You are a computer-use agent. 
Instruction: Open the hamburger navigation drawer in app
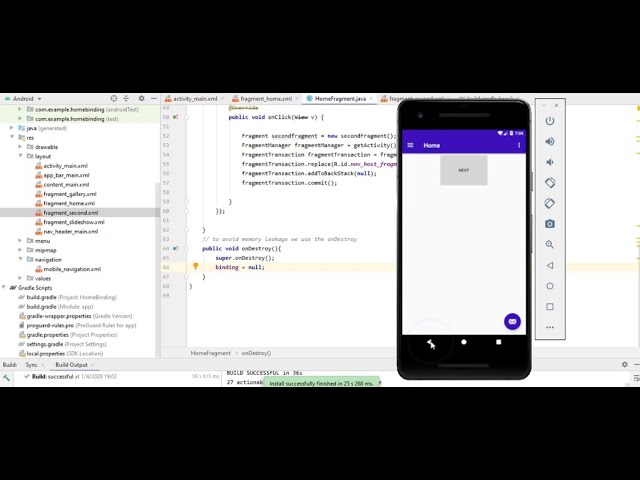pos(411,145)
